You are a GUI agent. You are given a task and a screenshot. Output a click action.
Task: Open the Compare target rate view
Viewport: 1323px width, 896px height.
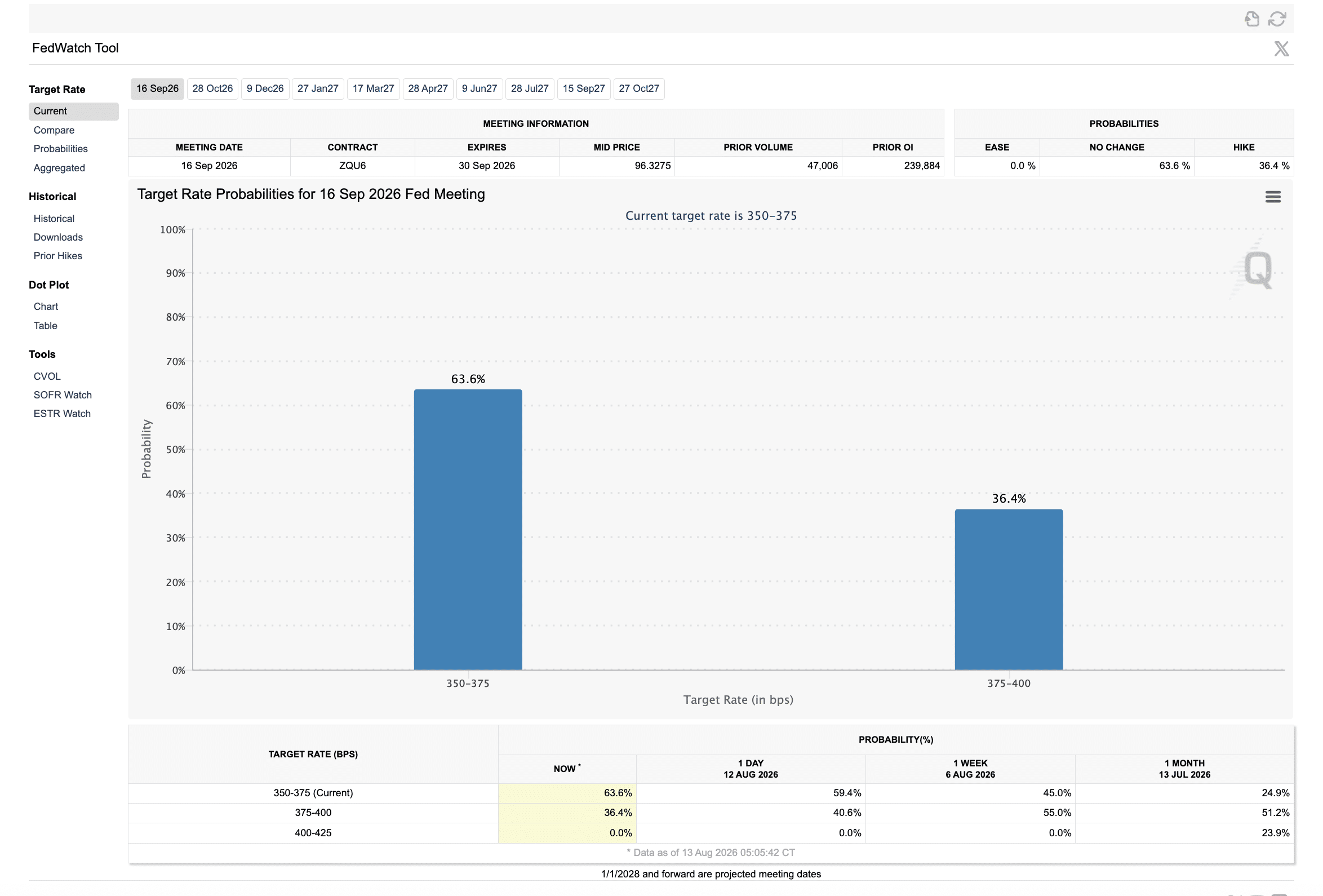pyautogui.click(x=54, y=130)
